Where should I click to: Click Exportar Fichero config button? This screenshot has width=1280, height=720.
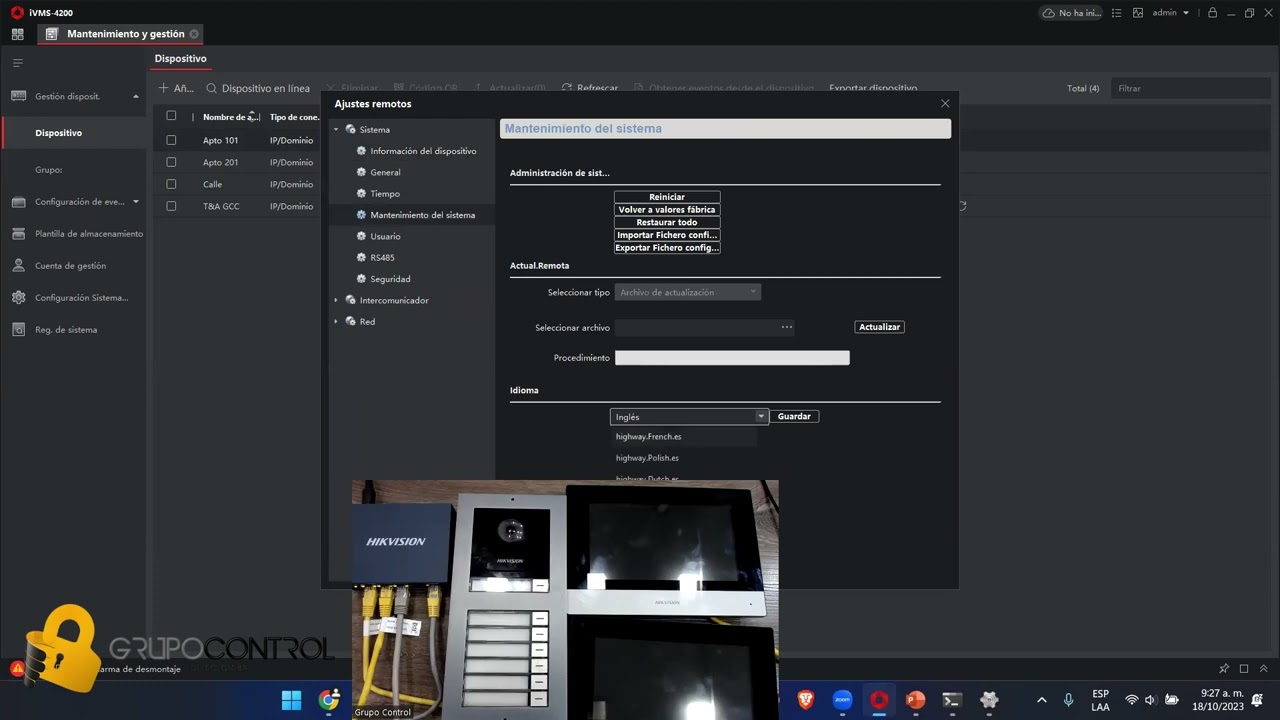[667, 247]
